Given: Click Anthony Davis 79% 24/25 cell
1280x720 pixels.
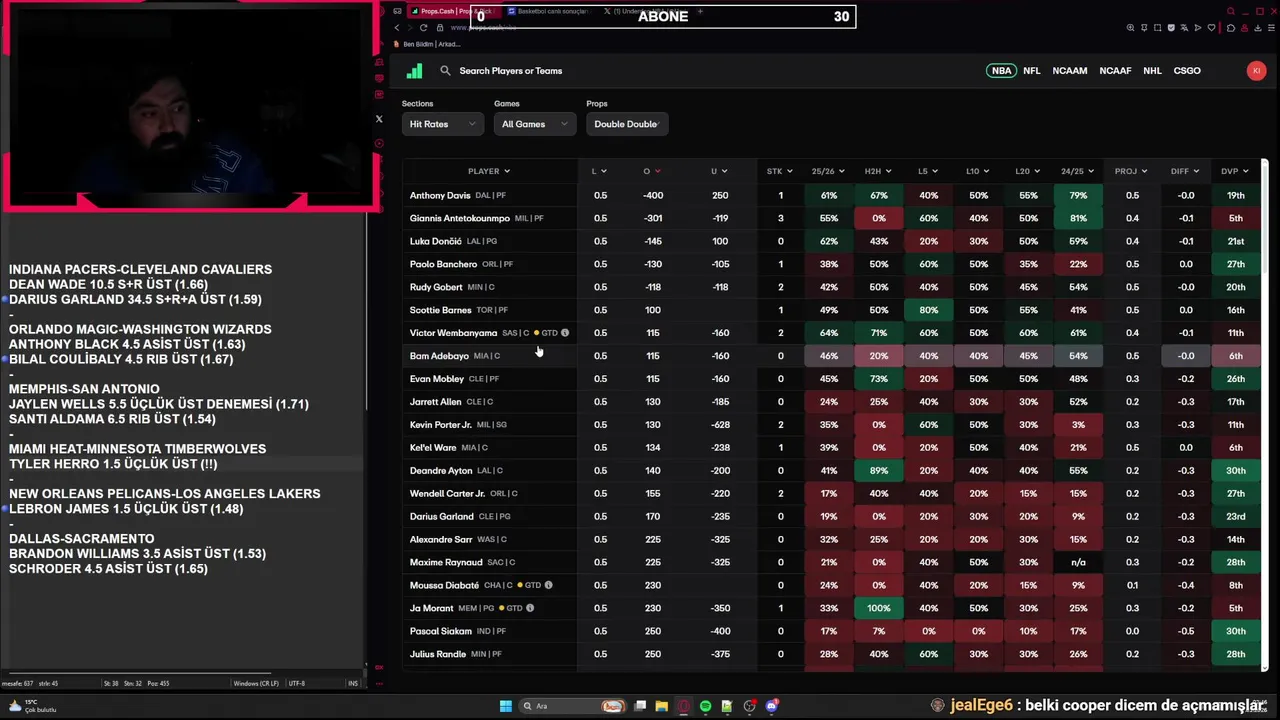Looking at the screenshot, I should coord(1078,195).
